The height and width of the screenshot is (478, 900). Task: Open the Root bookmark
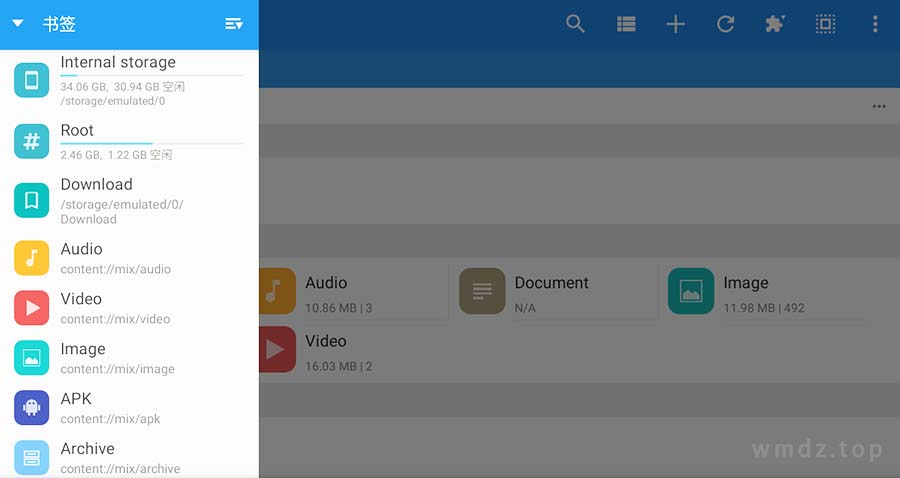click(129, 142)
